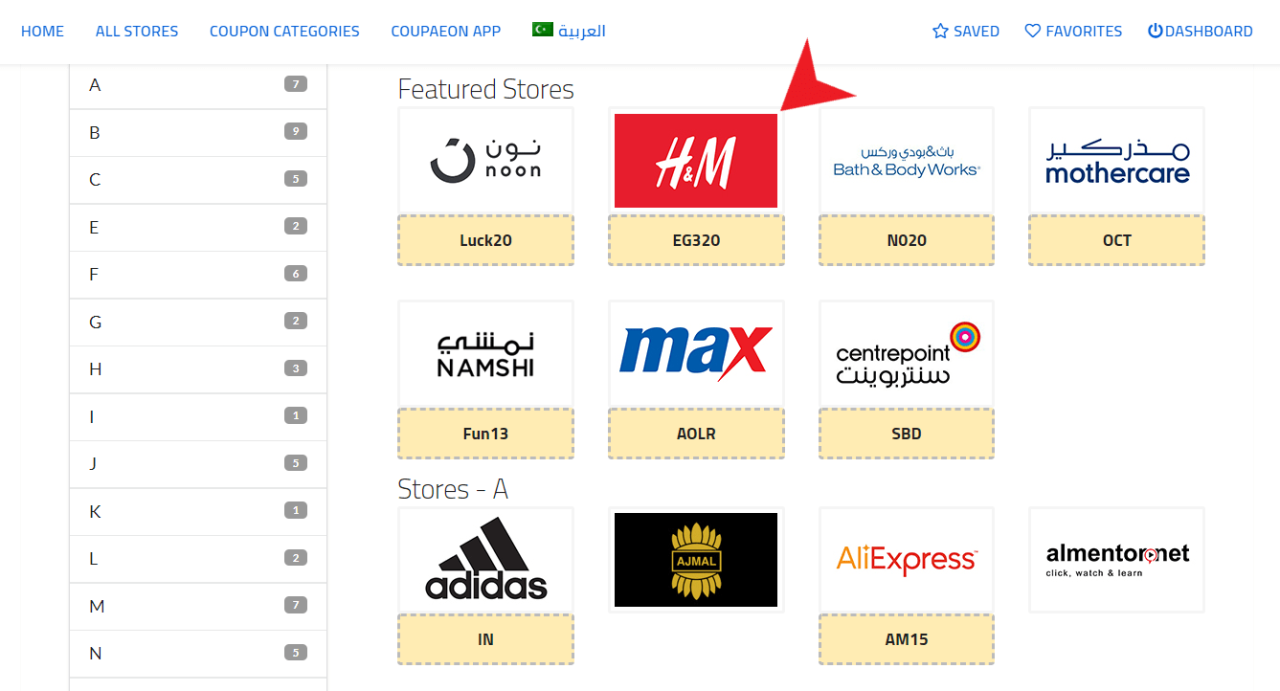Reveal the EG320 coupon code
Viewport: 1280px width, 691px height.
click(x=696, y=240)
